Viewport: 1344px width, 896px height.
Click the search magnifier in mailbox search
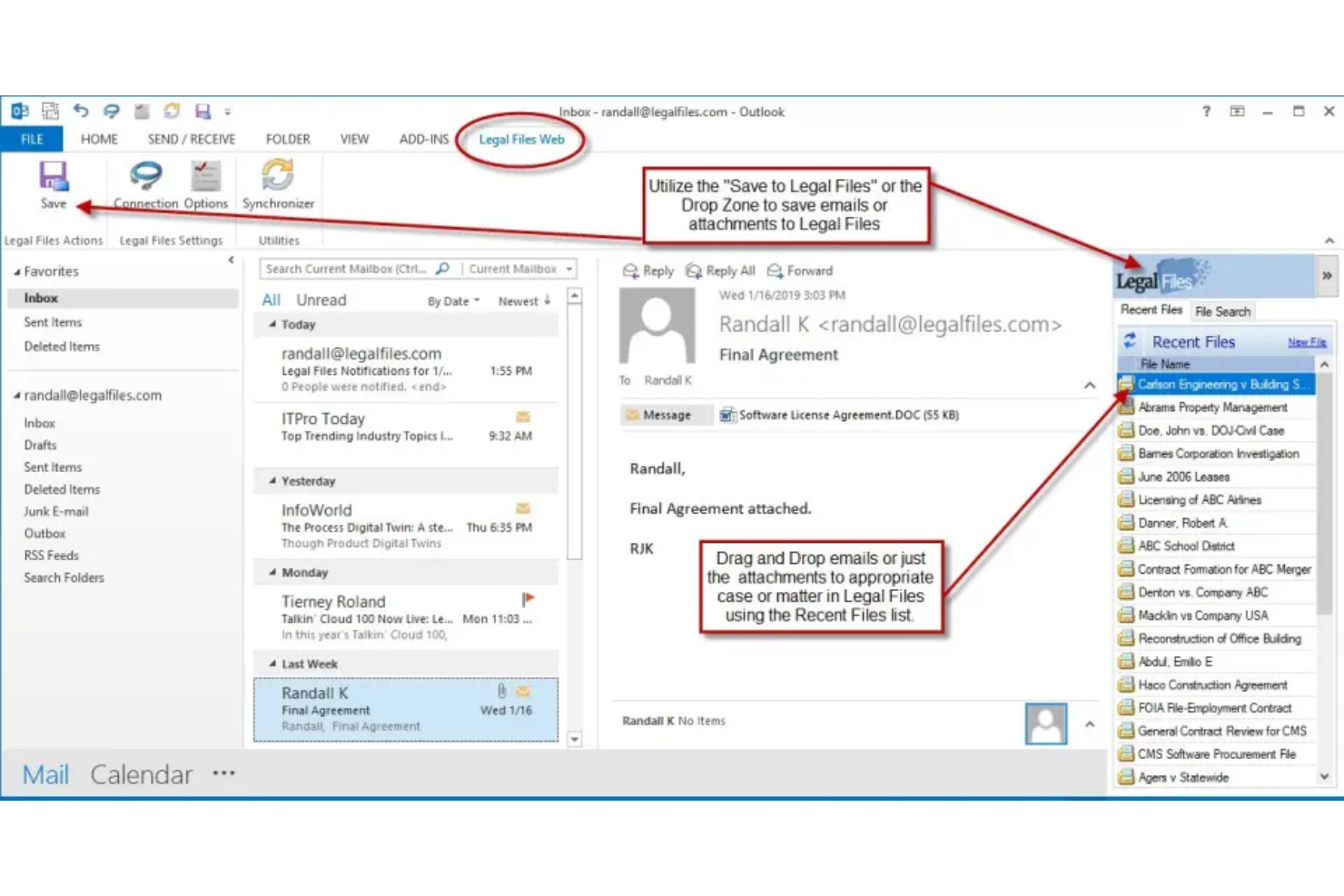(x=442, y=269)
